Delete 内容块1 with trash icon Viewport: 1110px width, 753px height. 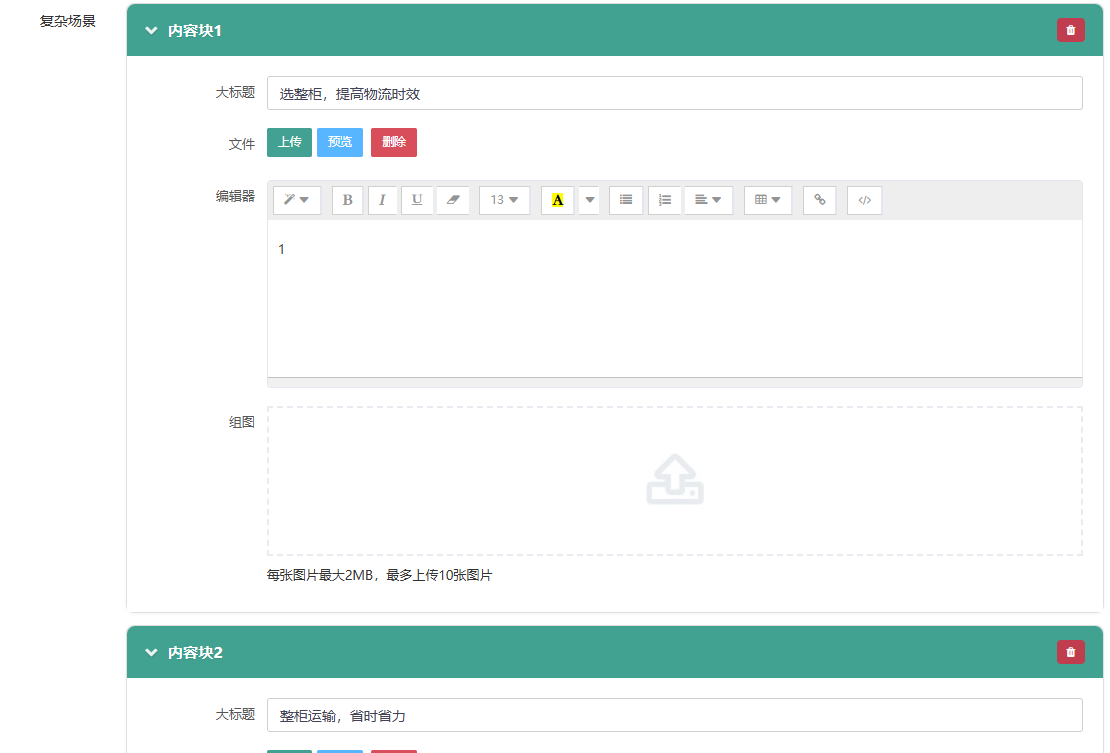pyautogui.click(x=1070, y=30)
